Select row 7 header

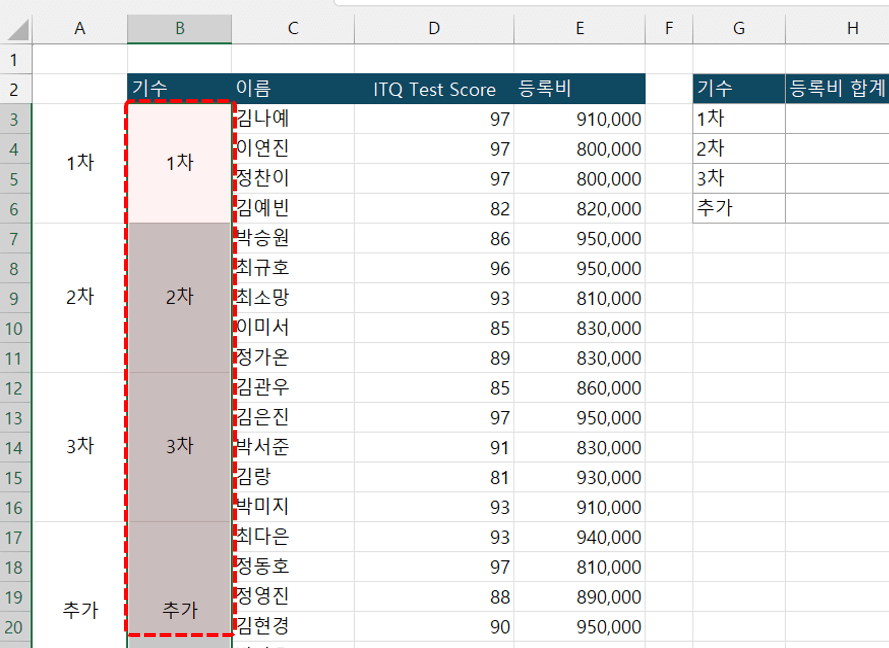(x=16, y=239)
